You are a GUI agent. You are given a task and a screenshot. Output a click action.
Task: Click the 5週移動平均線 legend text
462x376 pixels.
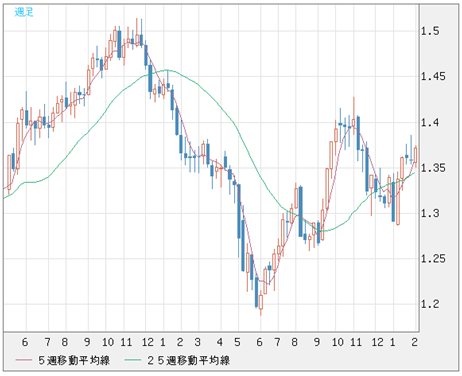pyautogui.click(x=74, y=360)
